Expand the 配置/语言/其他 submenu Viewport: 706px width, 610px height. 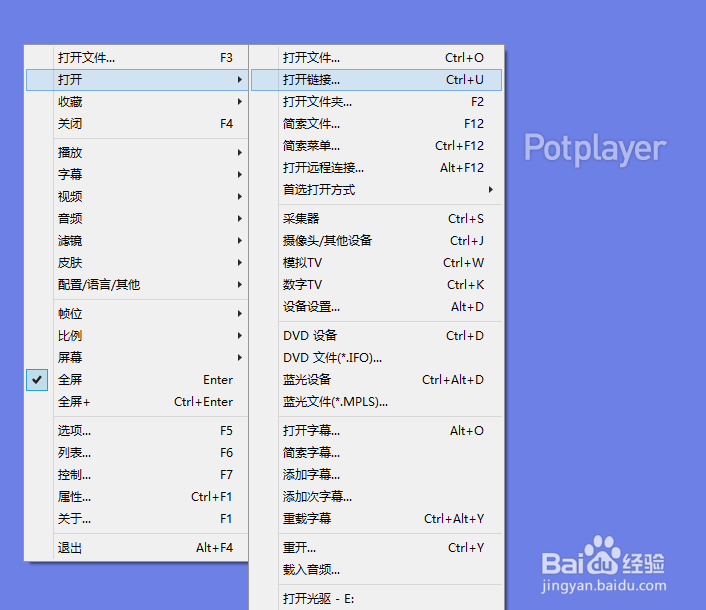click(137, 285)
